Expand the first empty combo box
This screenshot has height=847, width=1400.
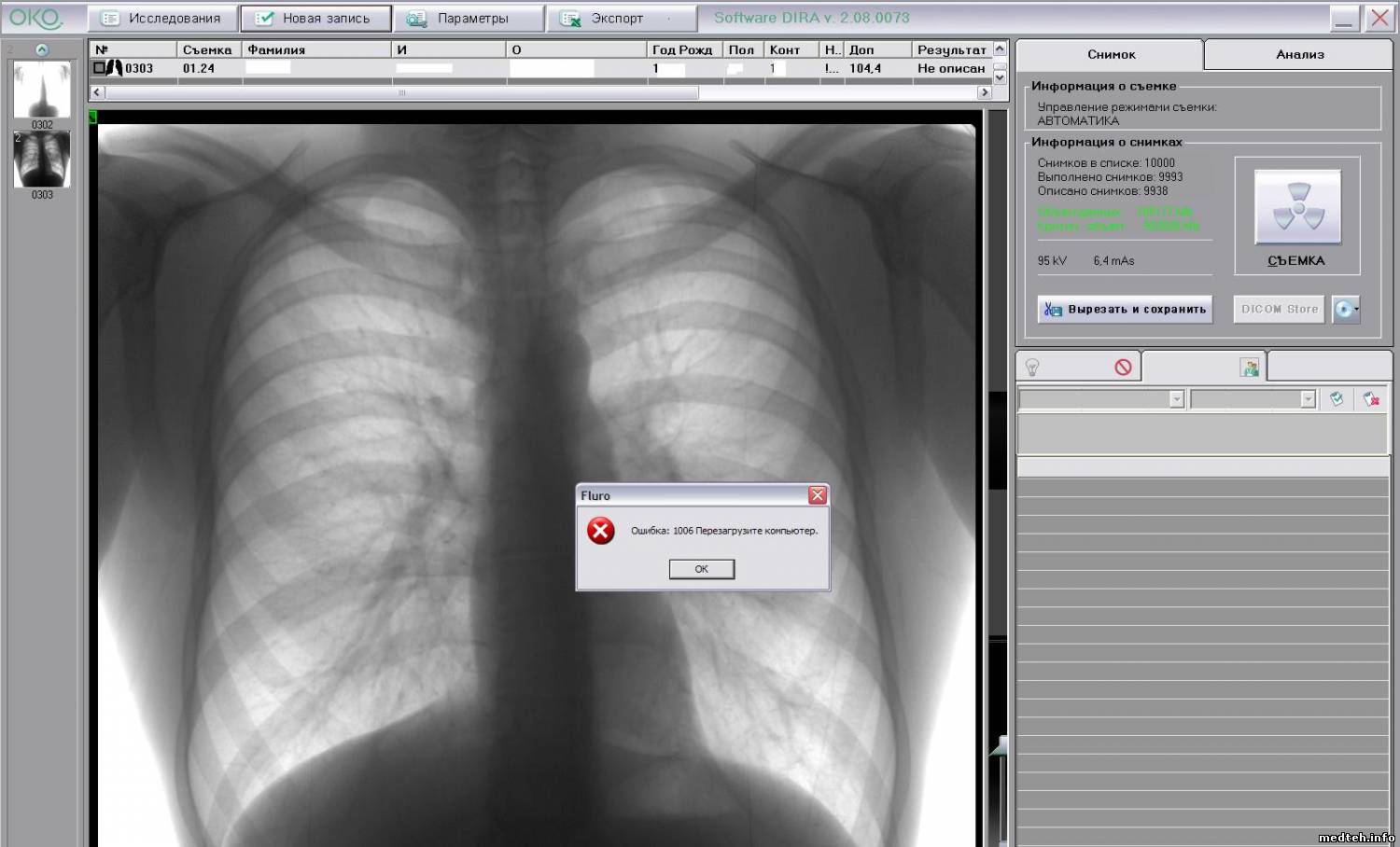(x=1176, y=399)
